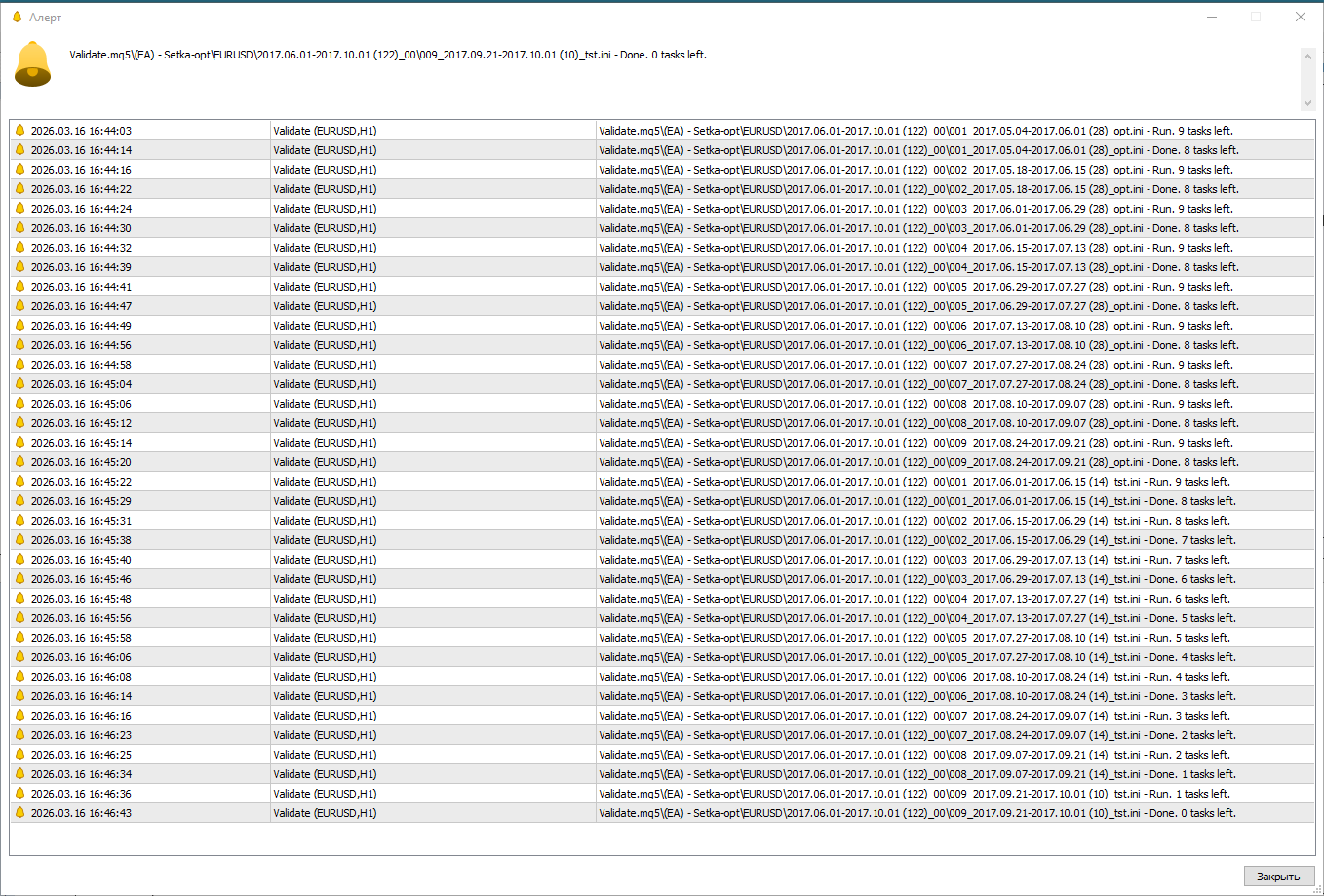Viewport: 1324px width, 896px height.
Task: Click Validate (EURUSD,H1) in row 16:46:43
Action: tap(325, 813)
